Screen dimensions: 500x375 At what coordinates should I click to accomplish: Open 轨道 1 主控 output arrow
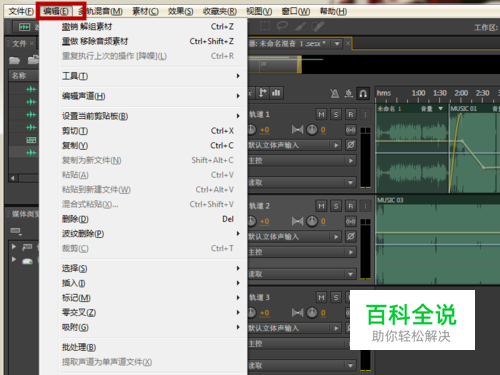click(x=351, y=161)
